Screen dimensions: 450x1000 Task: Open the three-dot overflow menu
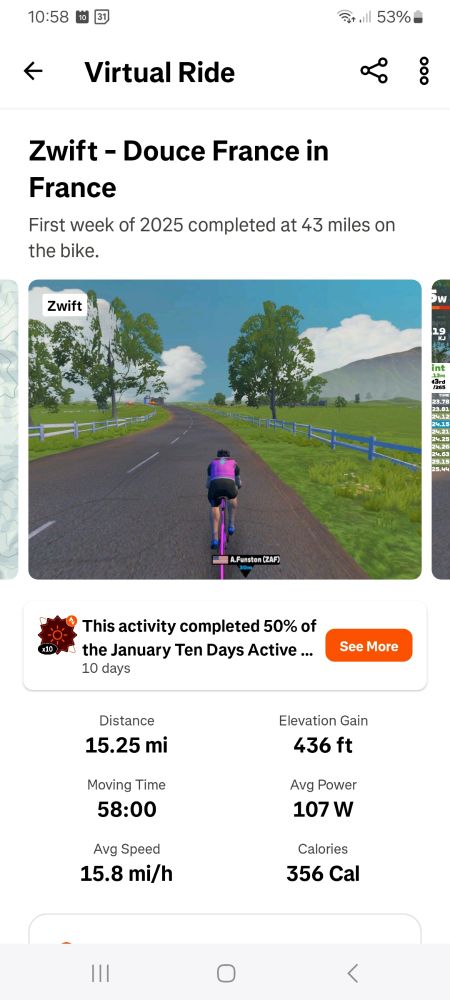point(424,71)
